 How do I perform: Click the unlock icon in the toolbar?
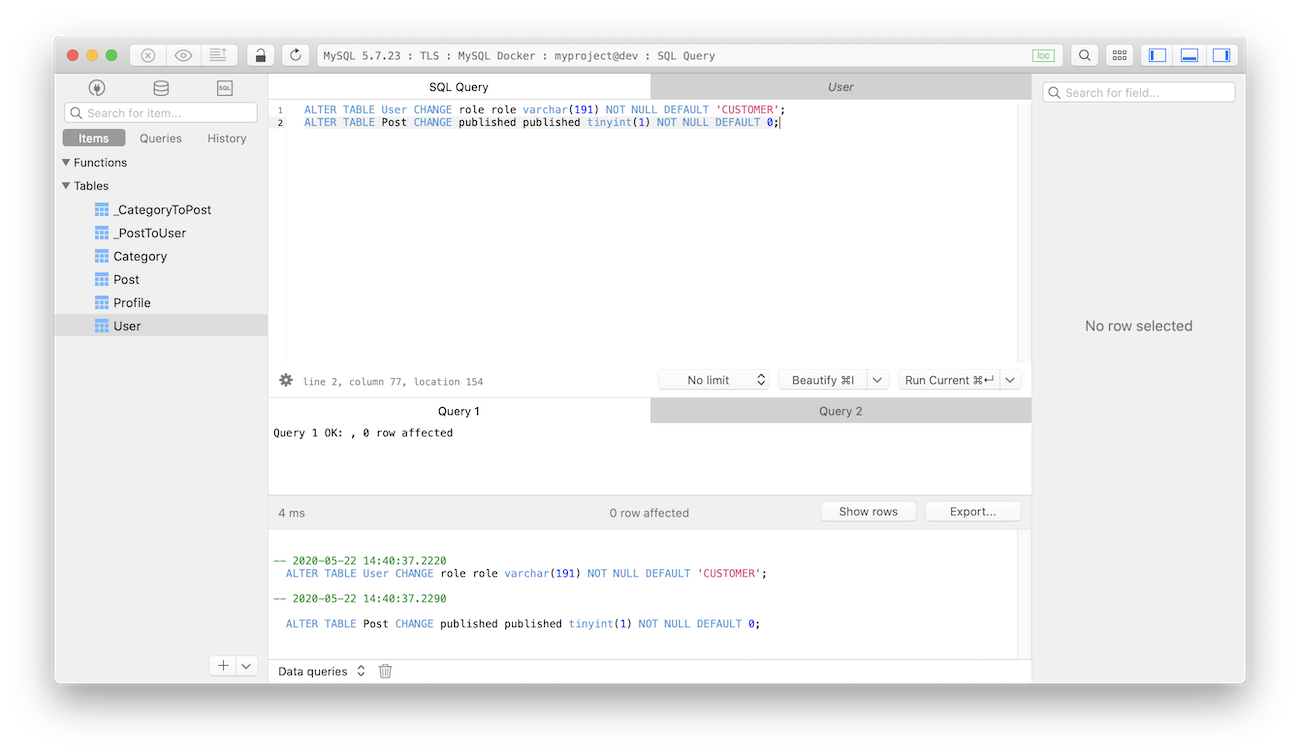(259, 55)
